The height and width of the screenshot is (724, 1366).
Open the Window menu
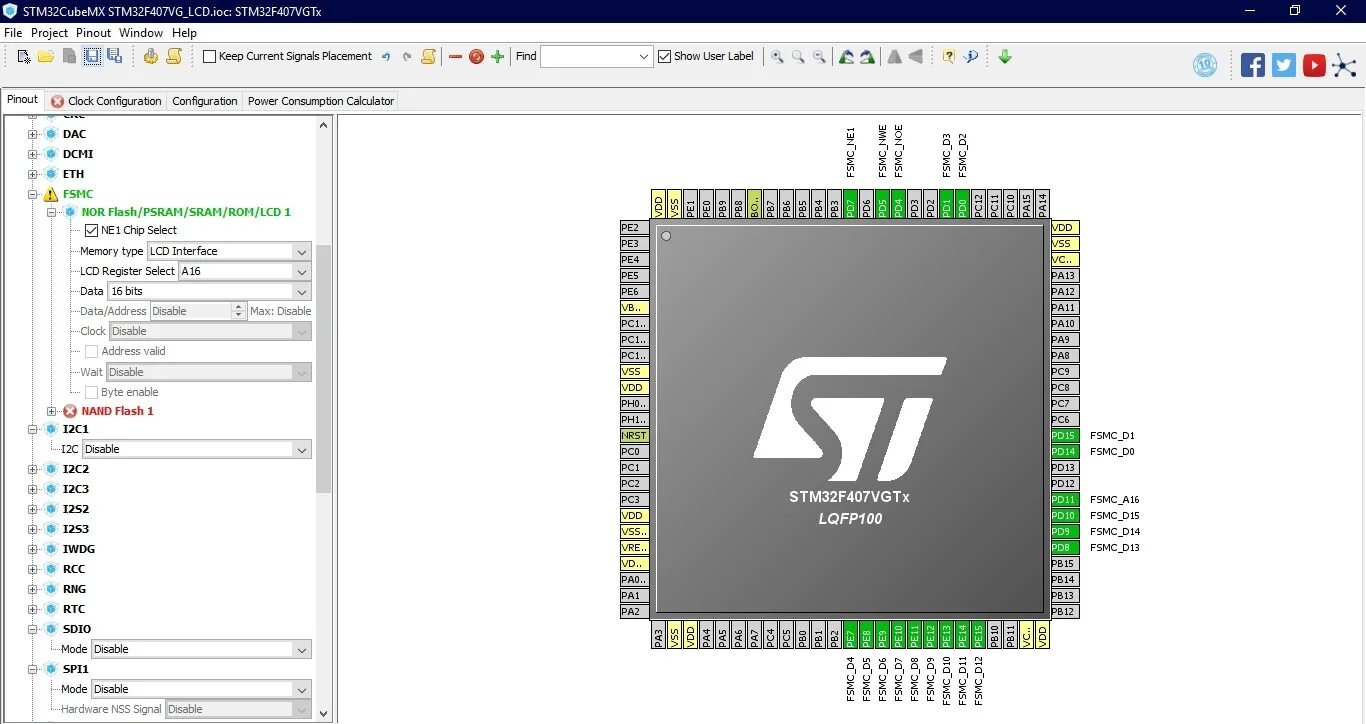141,33
